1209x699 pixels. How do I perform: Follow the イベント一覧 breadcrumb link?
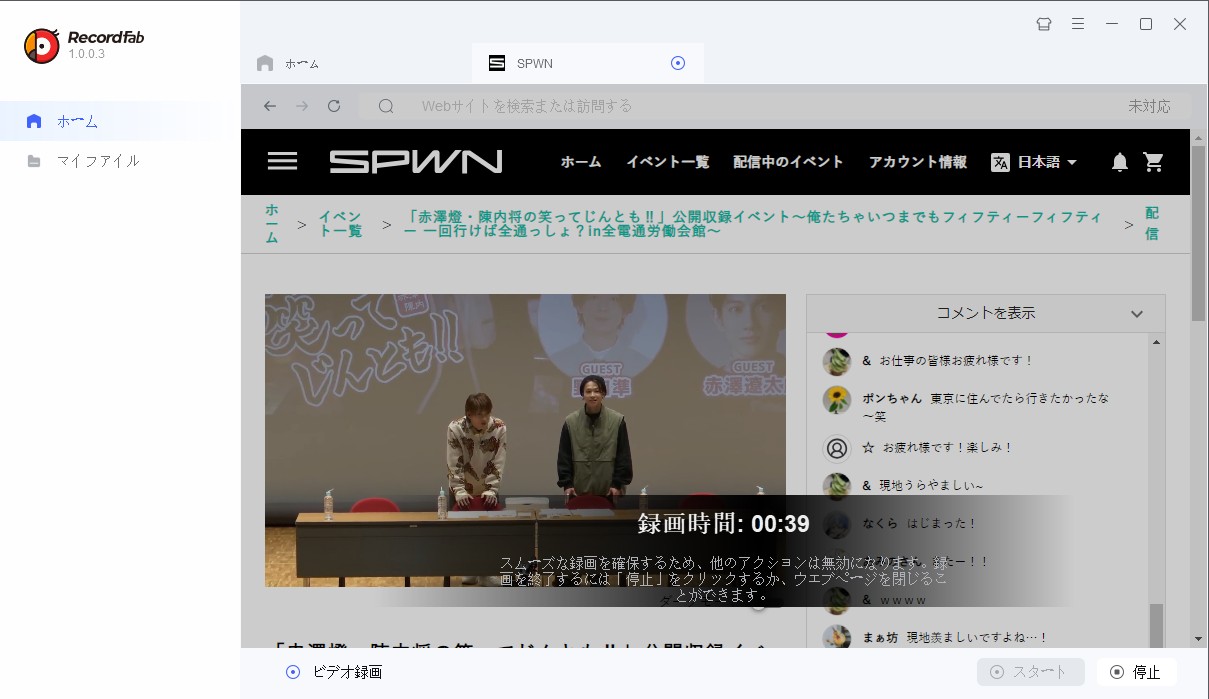(x=341, y=224)
